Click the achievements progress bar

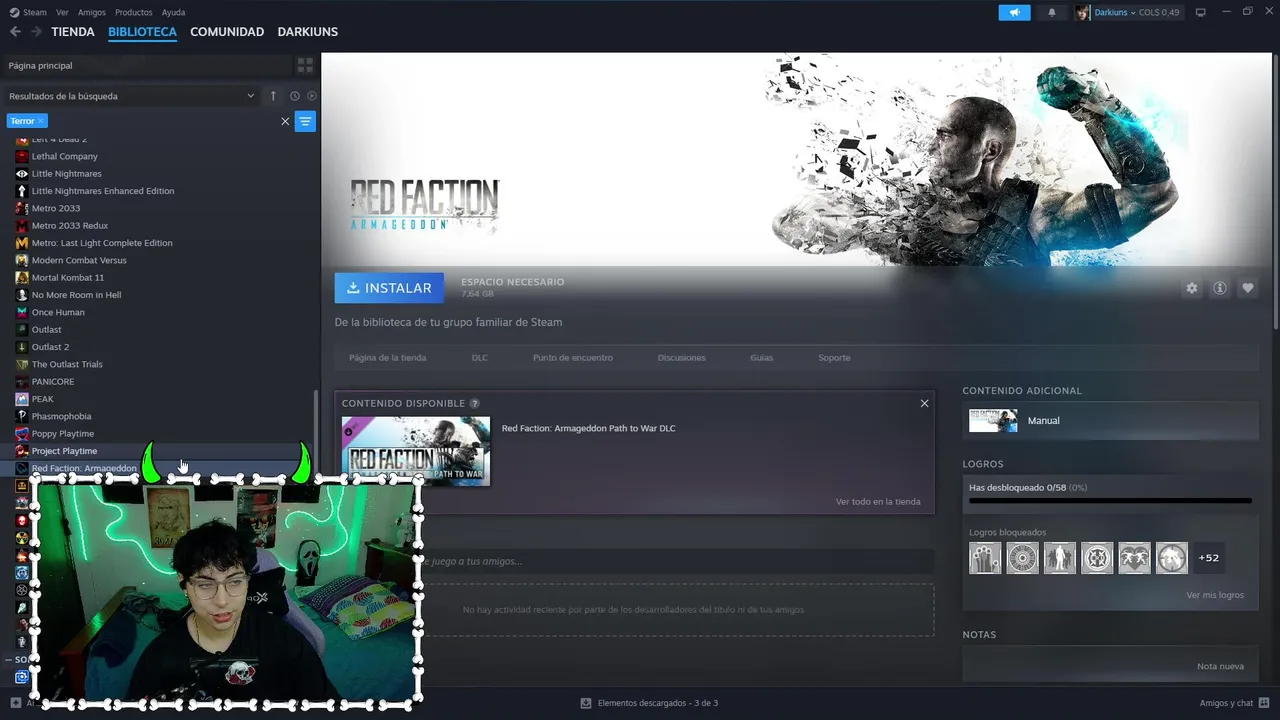tap(1110, 500)
